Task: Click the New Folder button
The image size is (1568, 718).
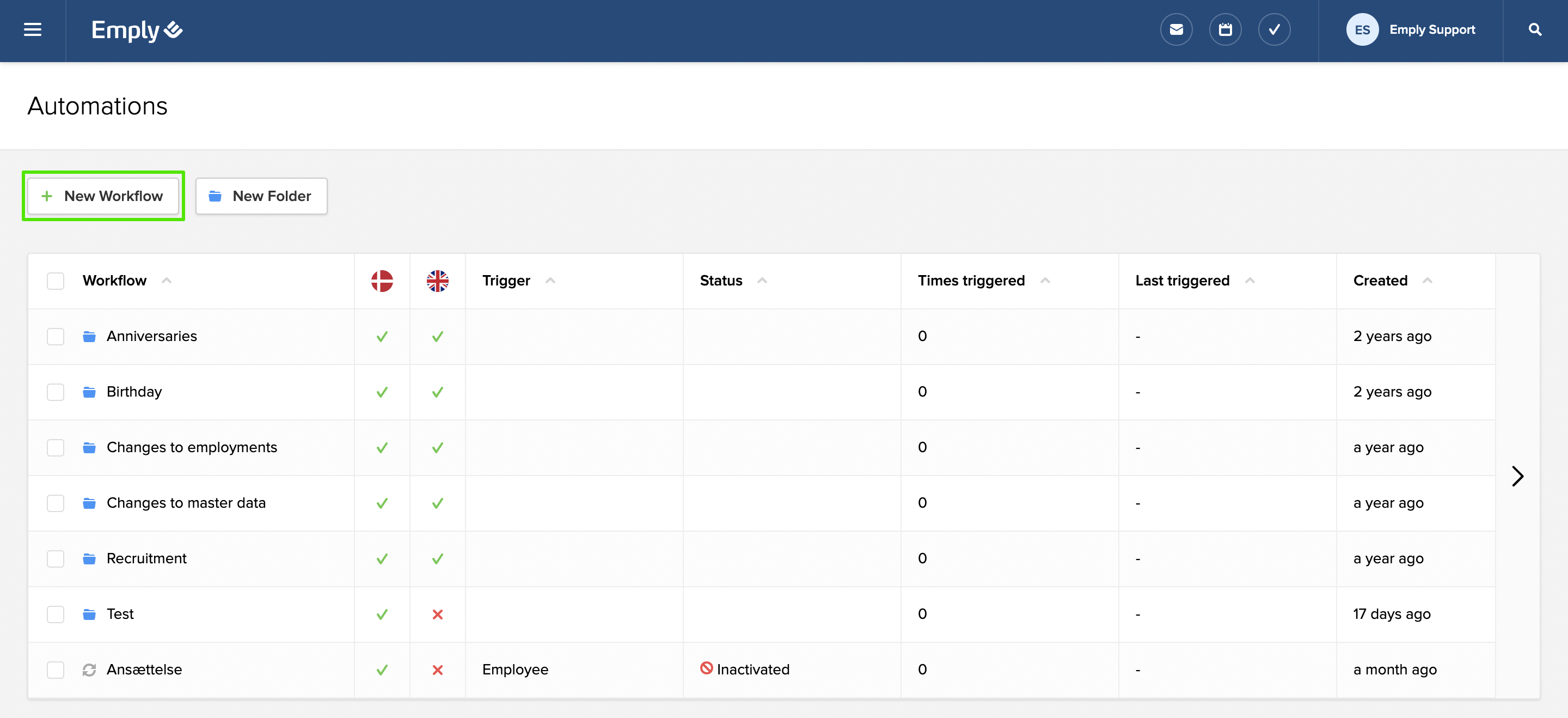Action: 261,196
